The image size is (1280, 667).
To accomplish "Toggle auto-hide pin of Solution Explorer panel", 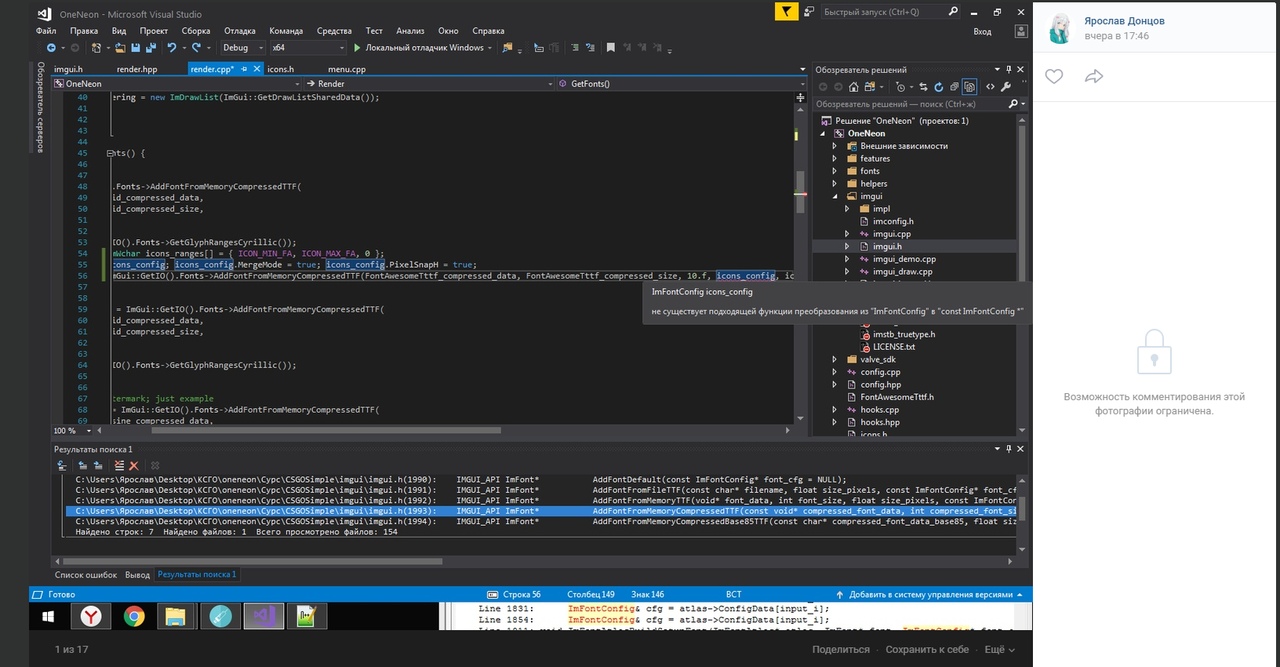I will [1010, 70].
